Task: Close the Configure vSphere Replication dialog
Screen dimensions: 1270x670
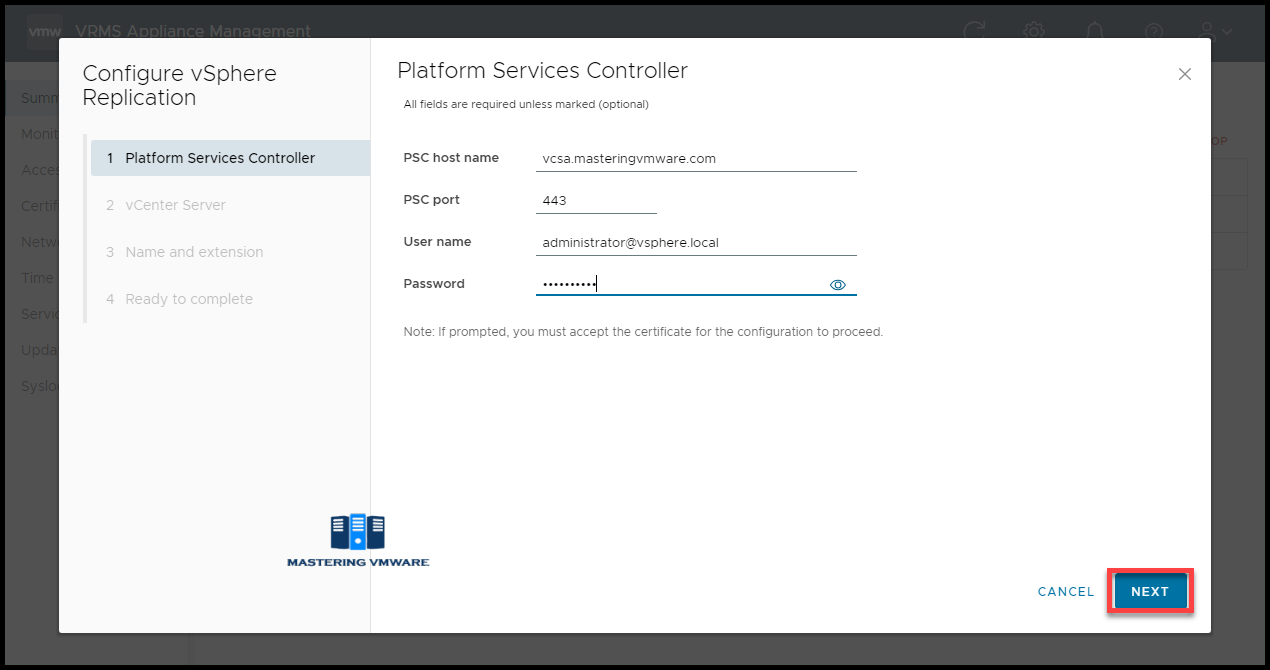Action: (x=1185, y=74)
